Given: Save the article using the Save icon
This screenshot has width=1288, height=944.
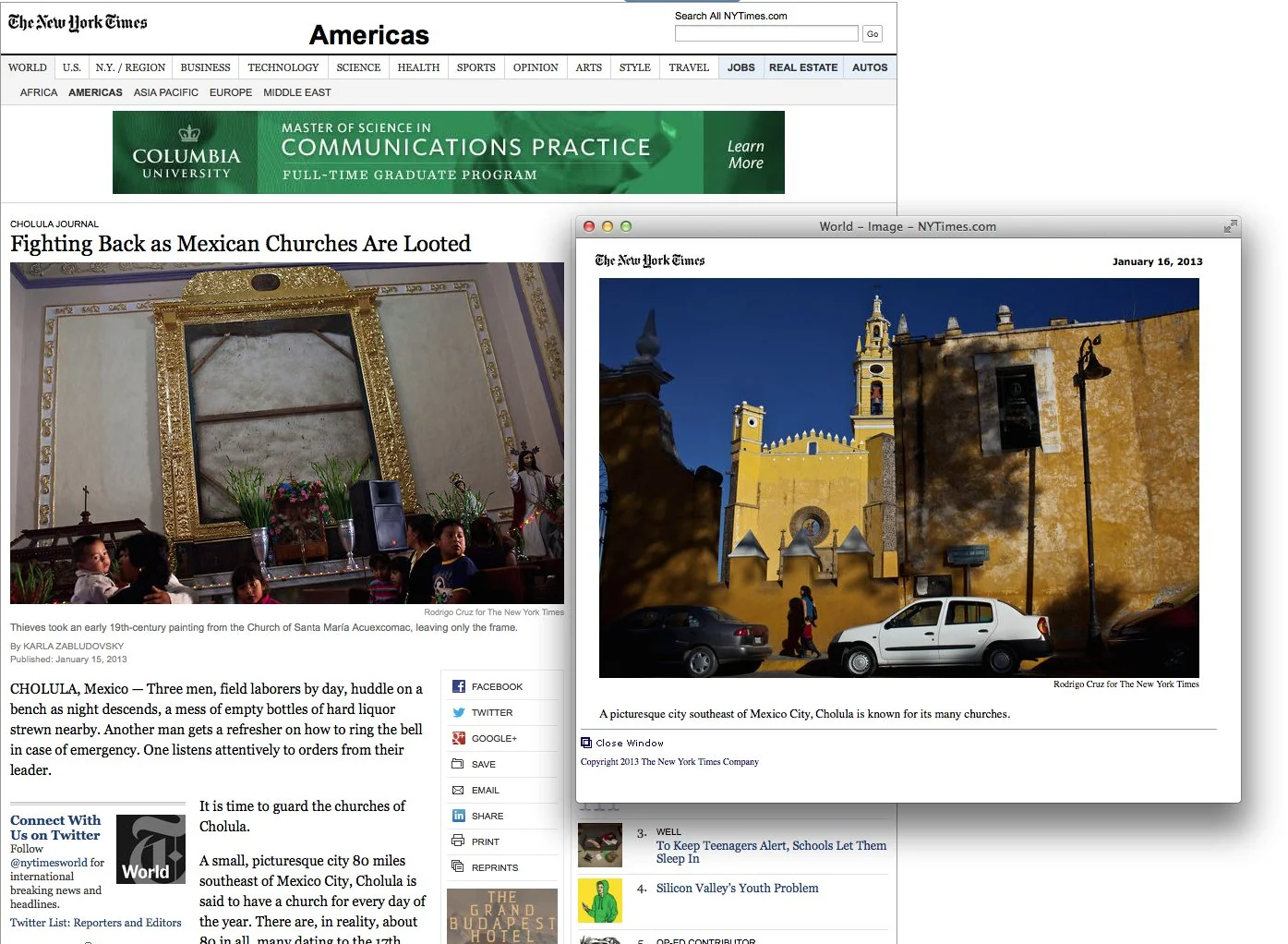Looking at the screenshot, I should tap(459, 764).
